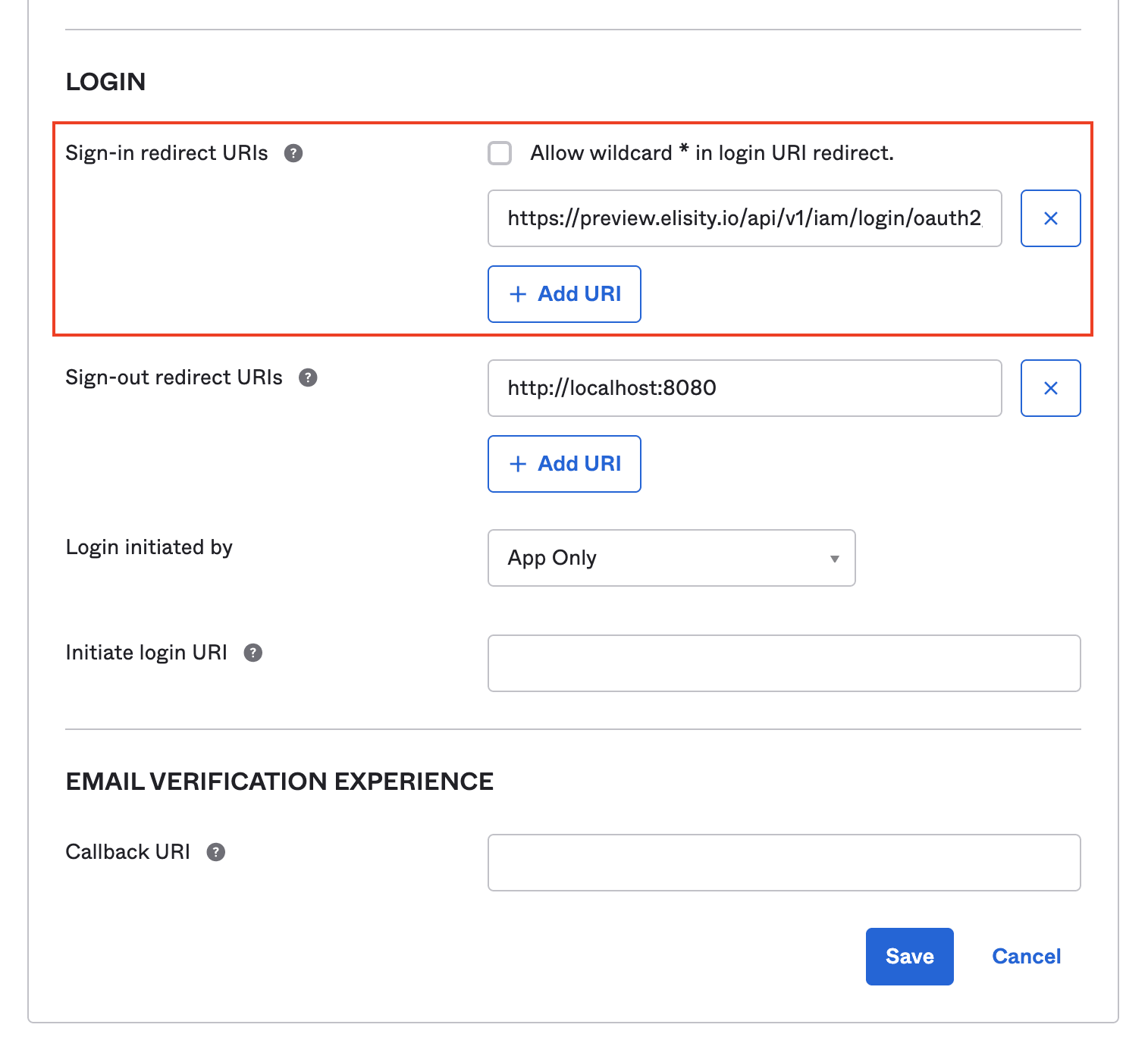This screenshot has width=1148, height=1037.
Task: Remove the preview.elisity.io sign-in redirect URI
Action: (1050, 218)
